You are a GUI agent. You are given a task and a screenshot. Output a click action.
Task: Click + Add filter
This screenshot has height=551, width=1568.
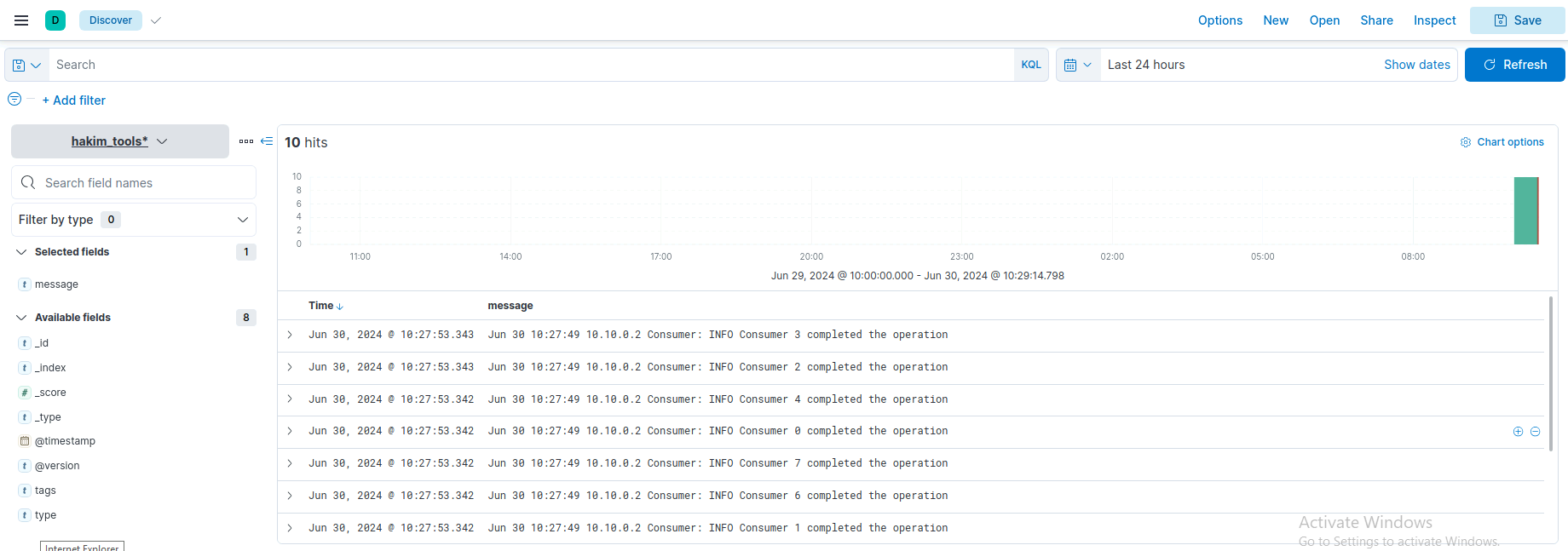74,100
